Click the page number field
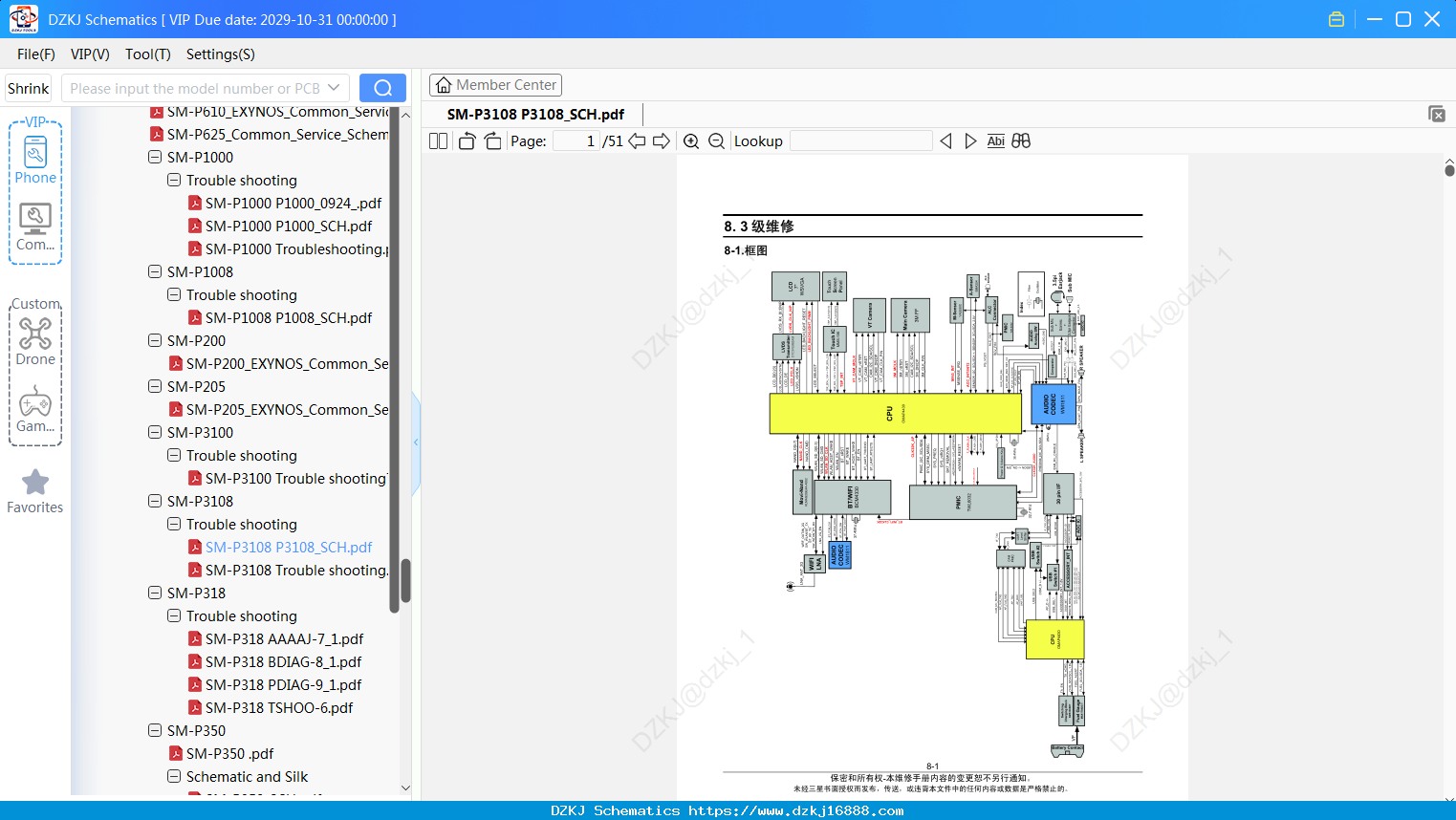This screenshot has height=820, width=1456. coord(576,141)
